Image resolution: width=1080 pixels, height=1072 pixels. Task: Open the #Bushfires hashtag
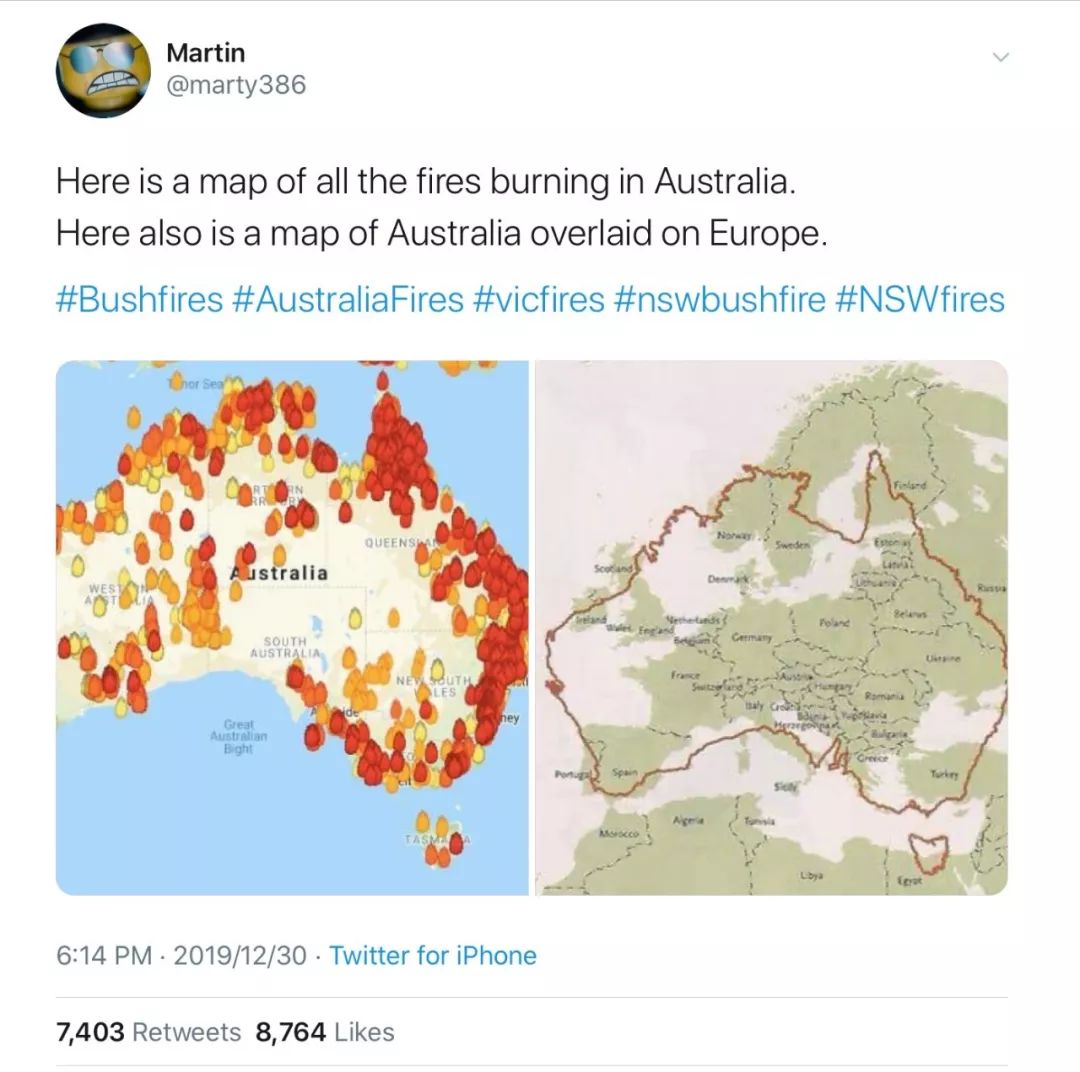[139, 298]
